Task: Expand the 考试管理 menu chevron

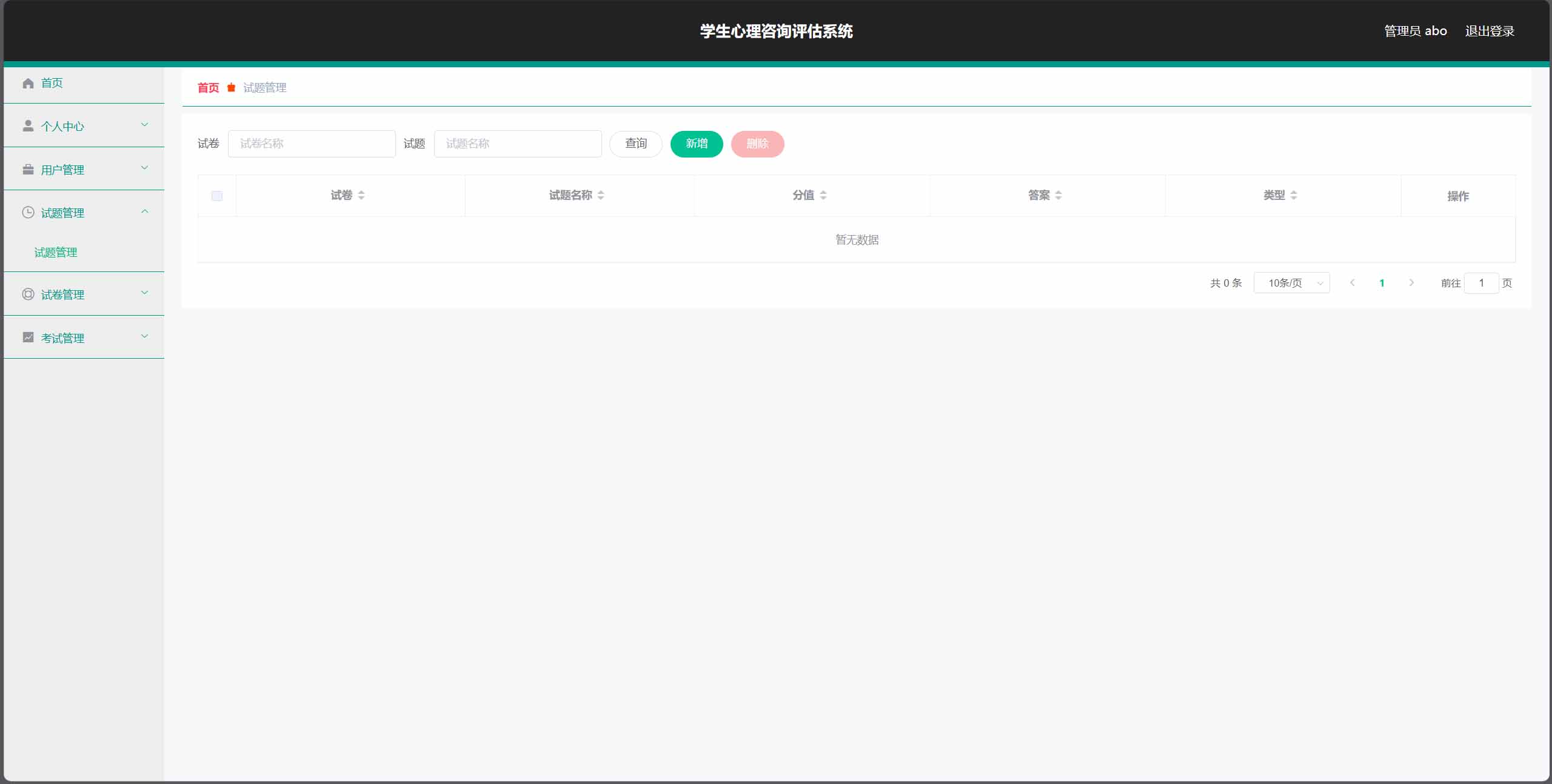Action: tap(144, 336)
